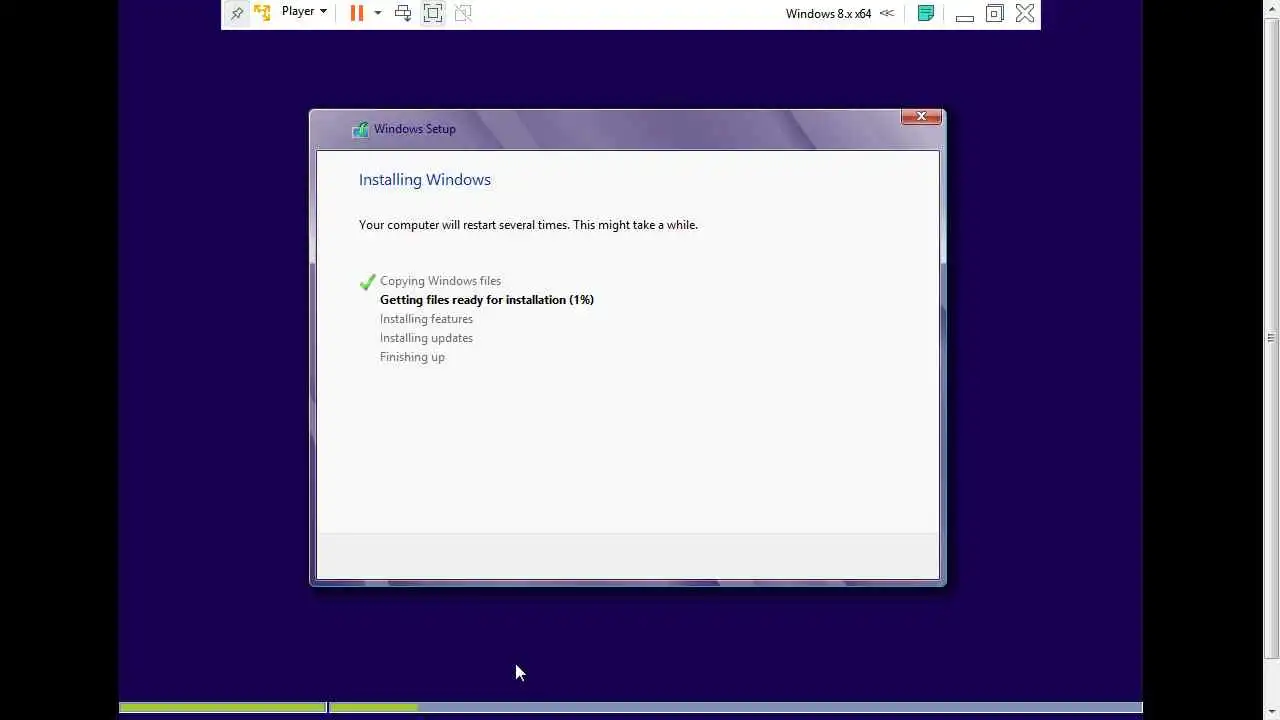This screenshot has height=720, width=1280.
Task: Click Getting files ready for installation step
Action: pos(487,300)
